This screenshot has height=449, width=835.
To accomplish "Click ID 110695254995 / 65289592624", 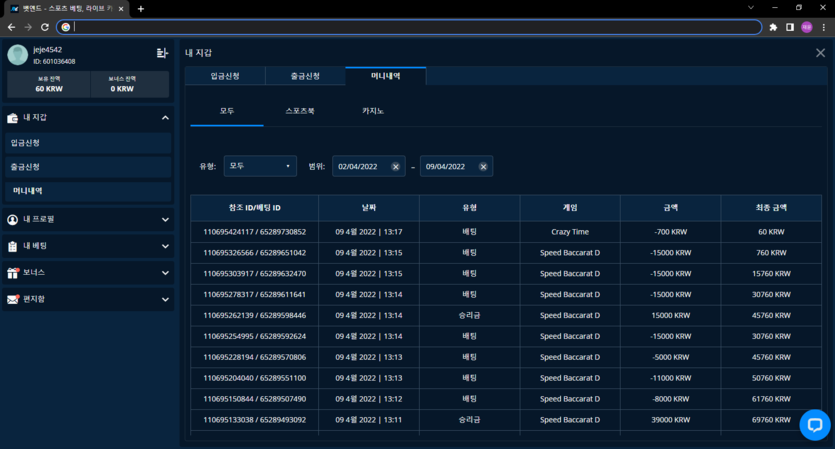I will coord(255,337).
